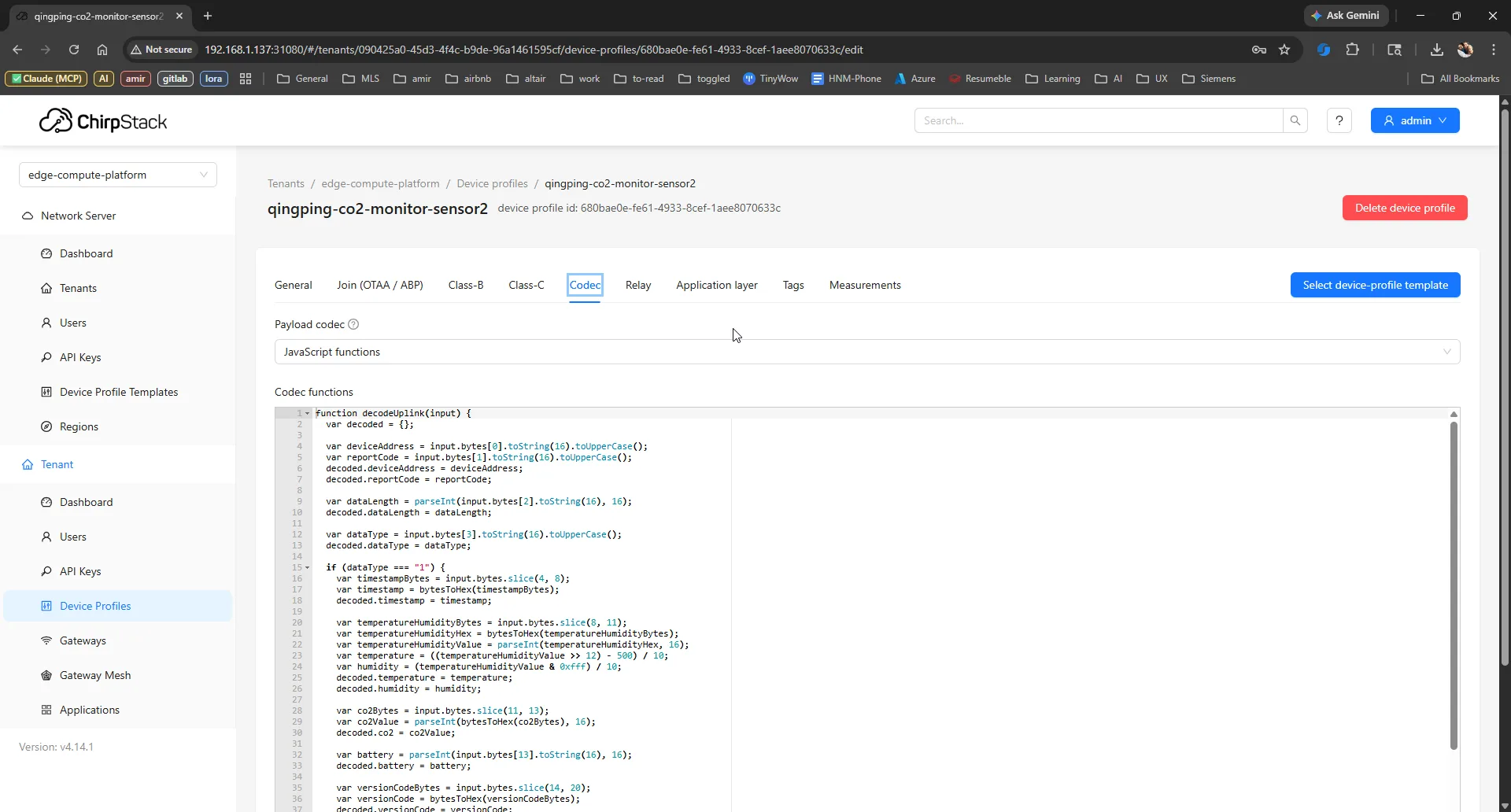Image resolution: width=1511 pixels, height=812 pixels.
Task: Open the Measurements tab
Action: click(x=865, y=285)
